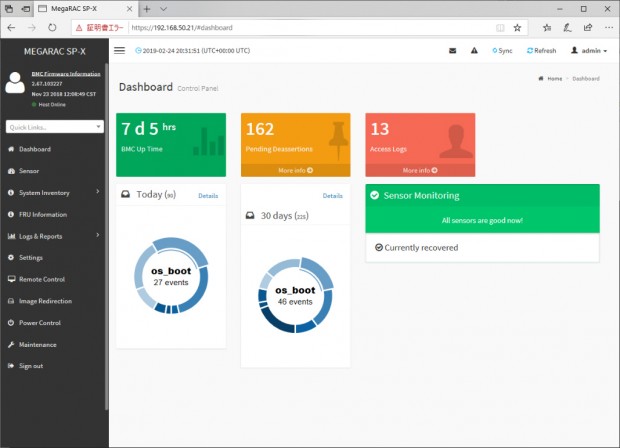
Task: Click More info under Pending Deassertions
Action: click(295, 170)
